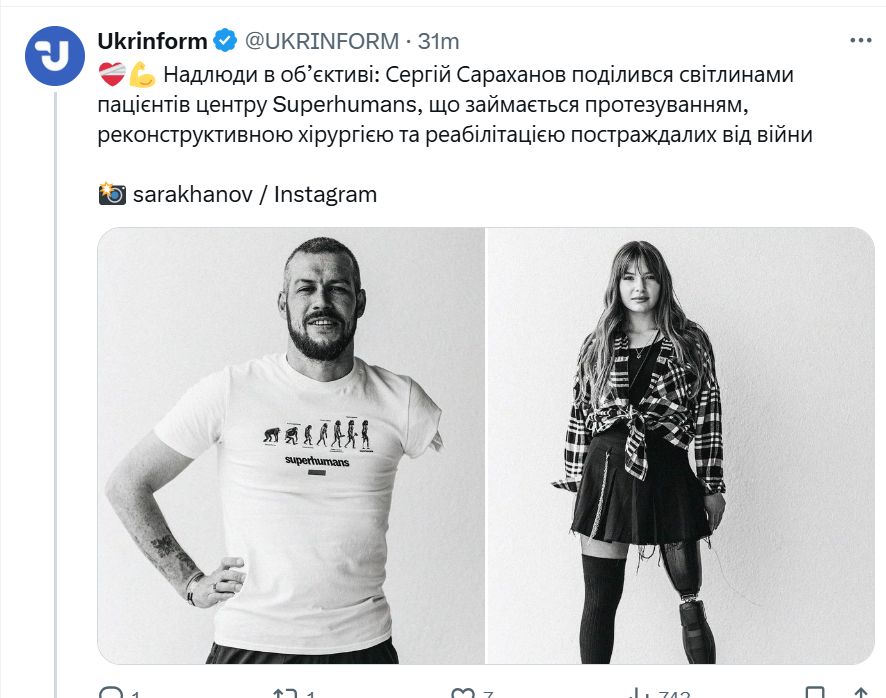
Task: Click the 'sarakhanov / Instagram' credit text
Action: tap(255, 194)
